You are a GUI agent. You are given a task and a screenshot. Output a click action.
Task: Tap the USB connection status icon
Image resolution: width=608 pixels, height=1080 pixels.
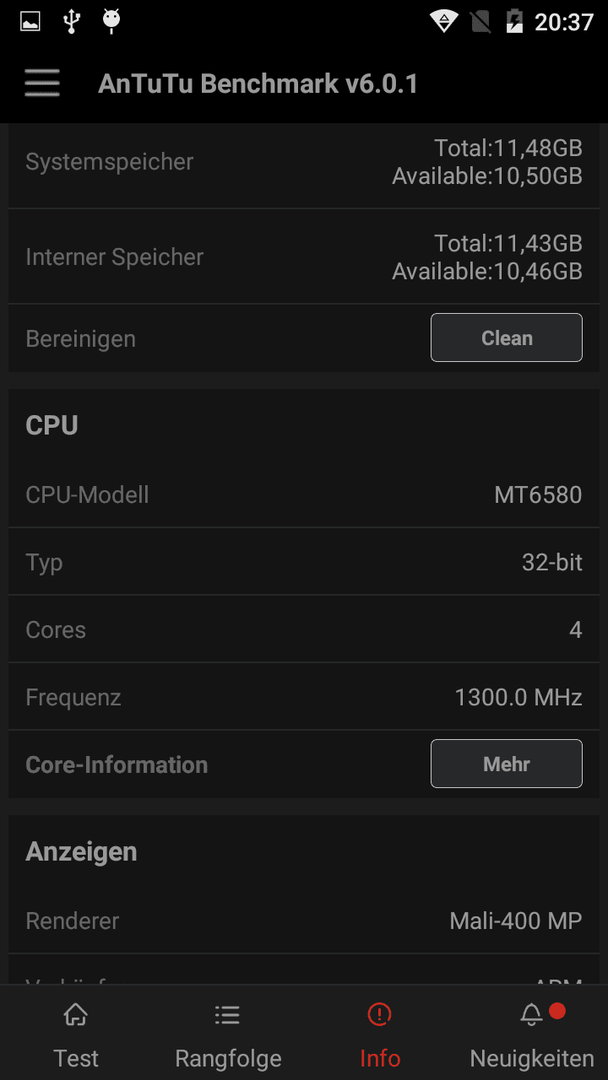71,21
